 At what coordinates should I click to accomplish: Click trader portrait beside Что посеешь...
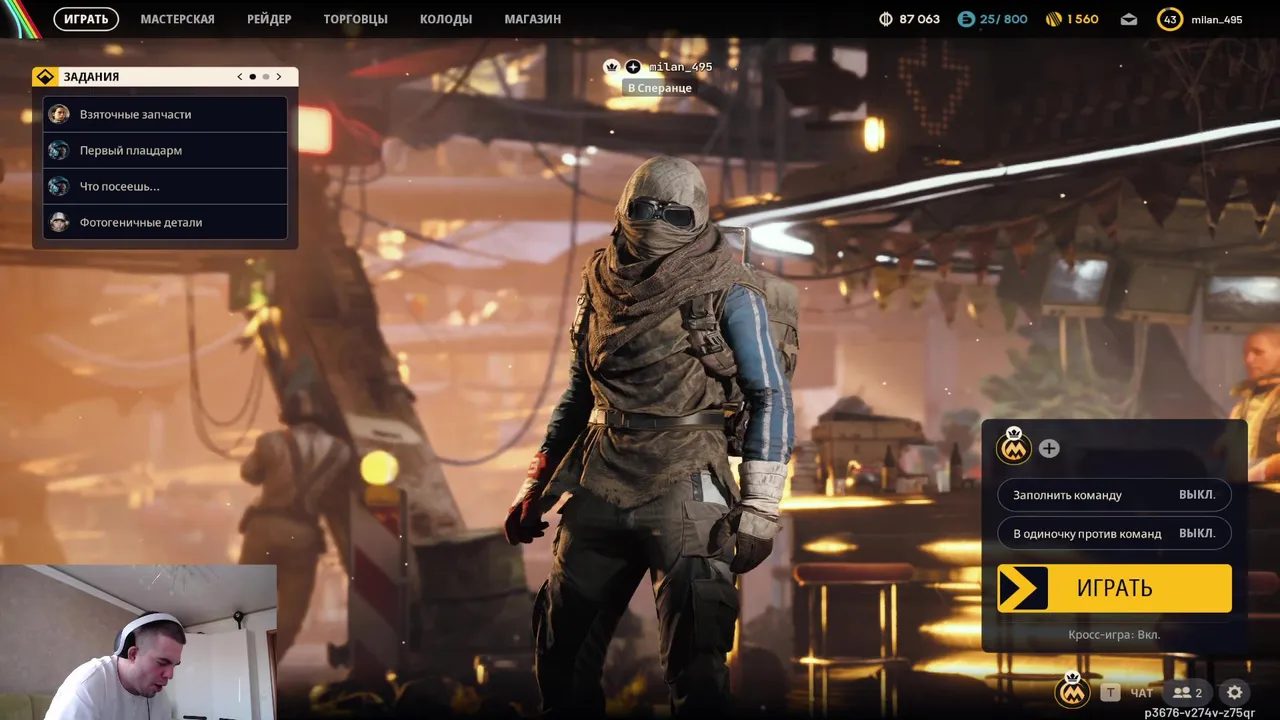(59, 186)
